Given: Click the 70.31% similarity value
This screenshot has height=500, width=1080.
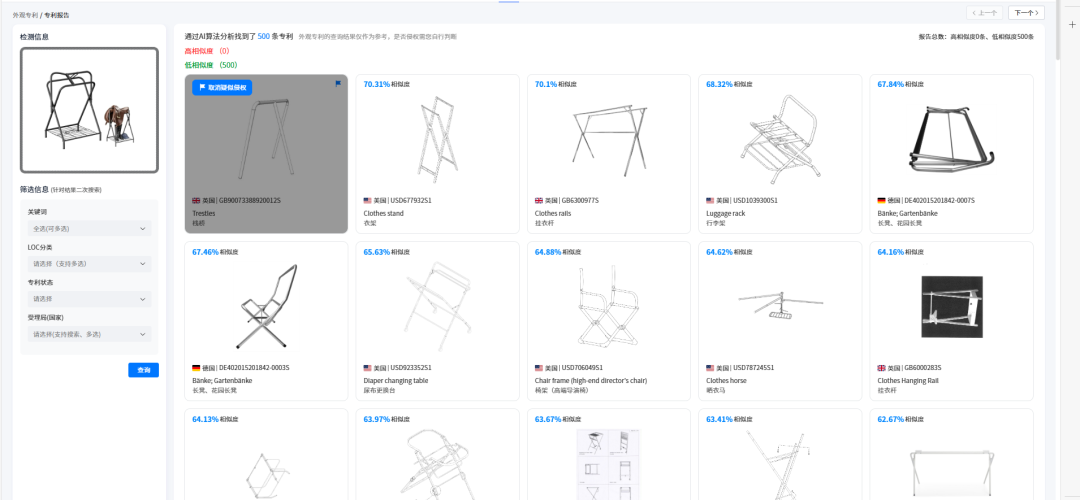Looking at the screenshot, I should point(376,84).
